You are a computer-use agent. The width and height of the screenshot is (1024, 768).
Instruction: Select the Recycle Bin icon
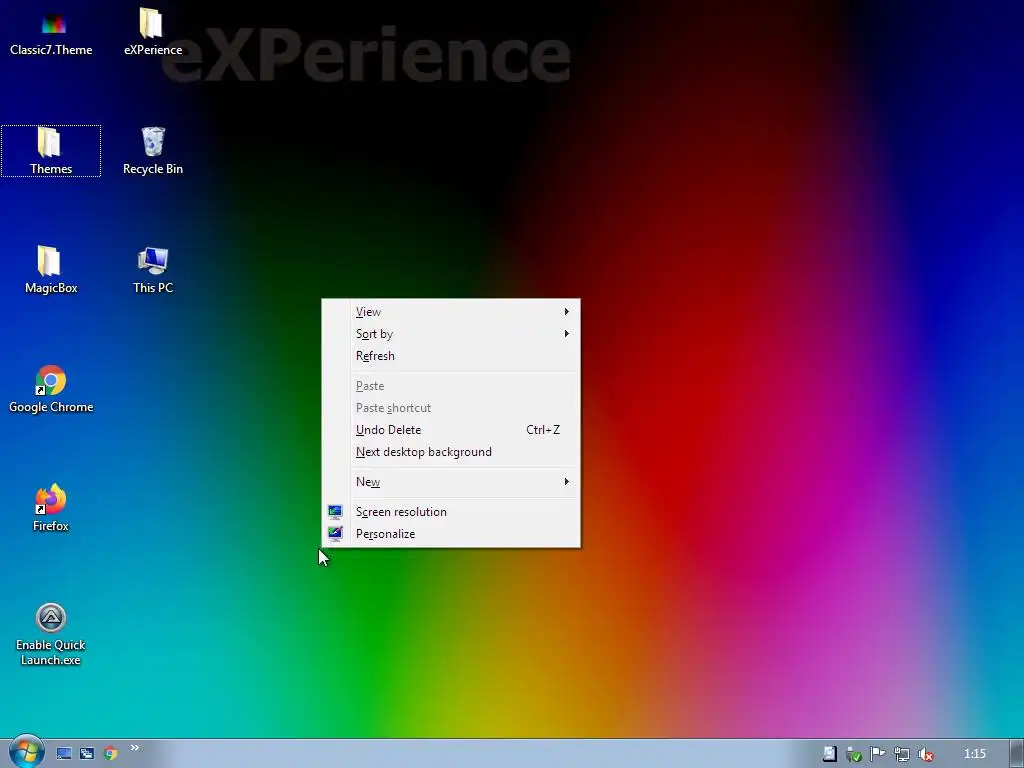[x=153, y=151]
